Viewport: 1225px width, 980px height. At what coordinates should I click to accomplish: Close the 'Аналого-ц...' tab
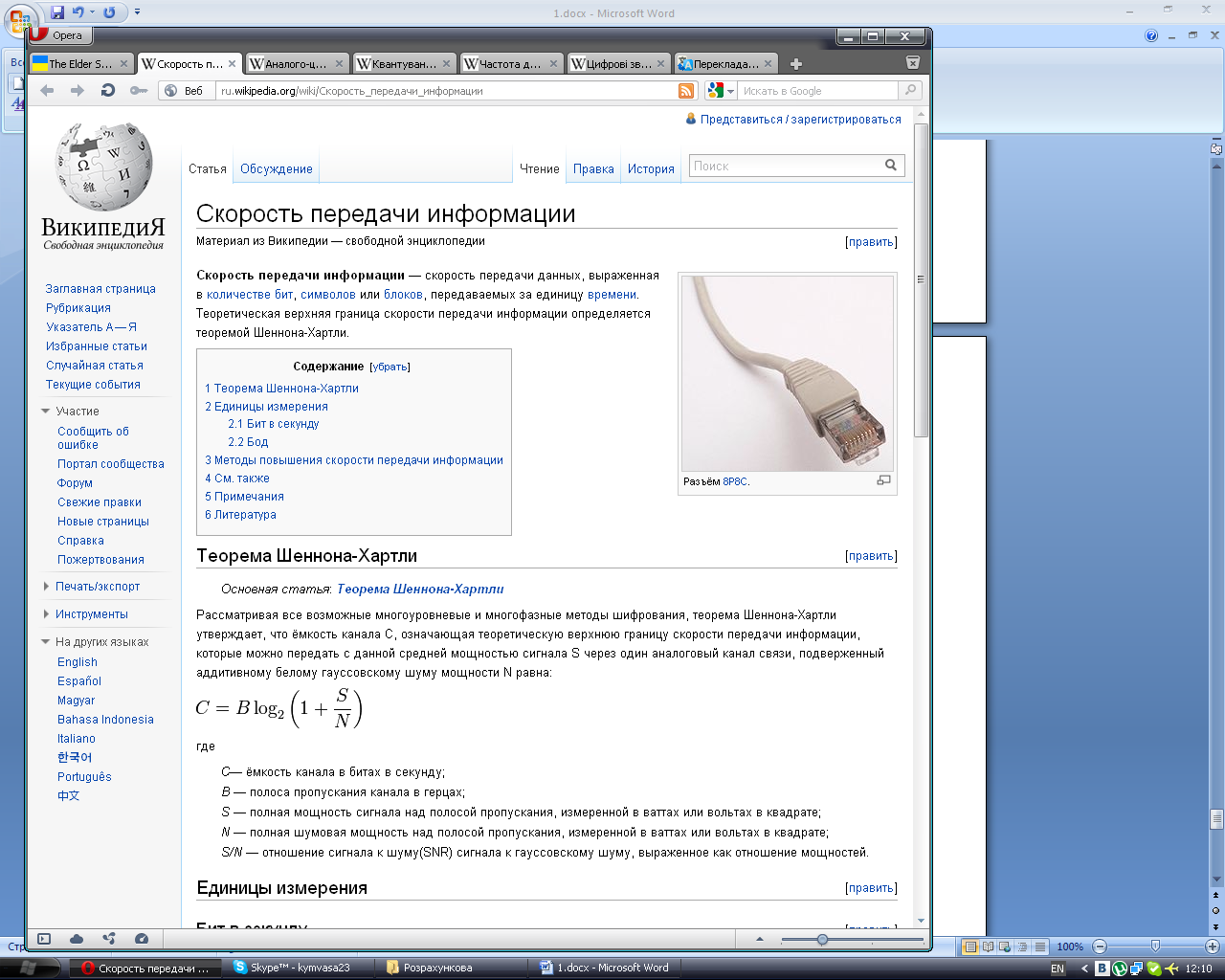coord(339,64)
